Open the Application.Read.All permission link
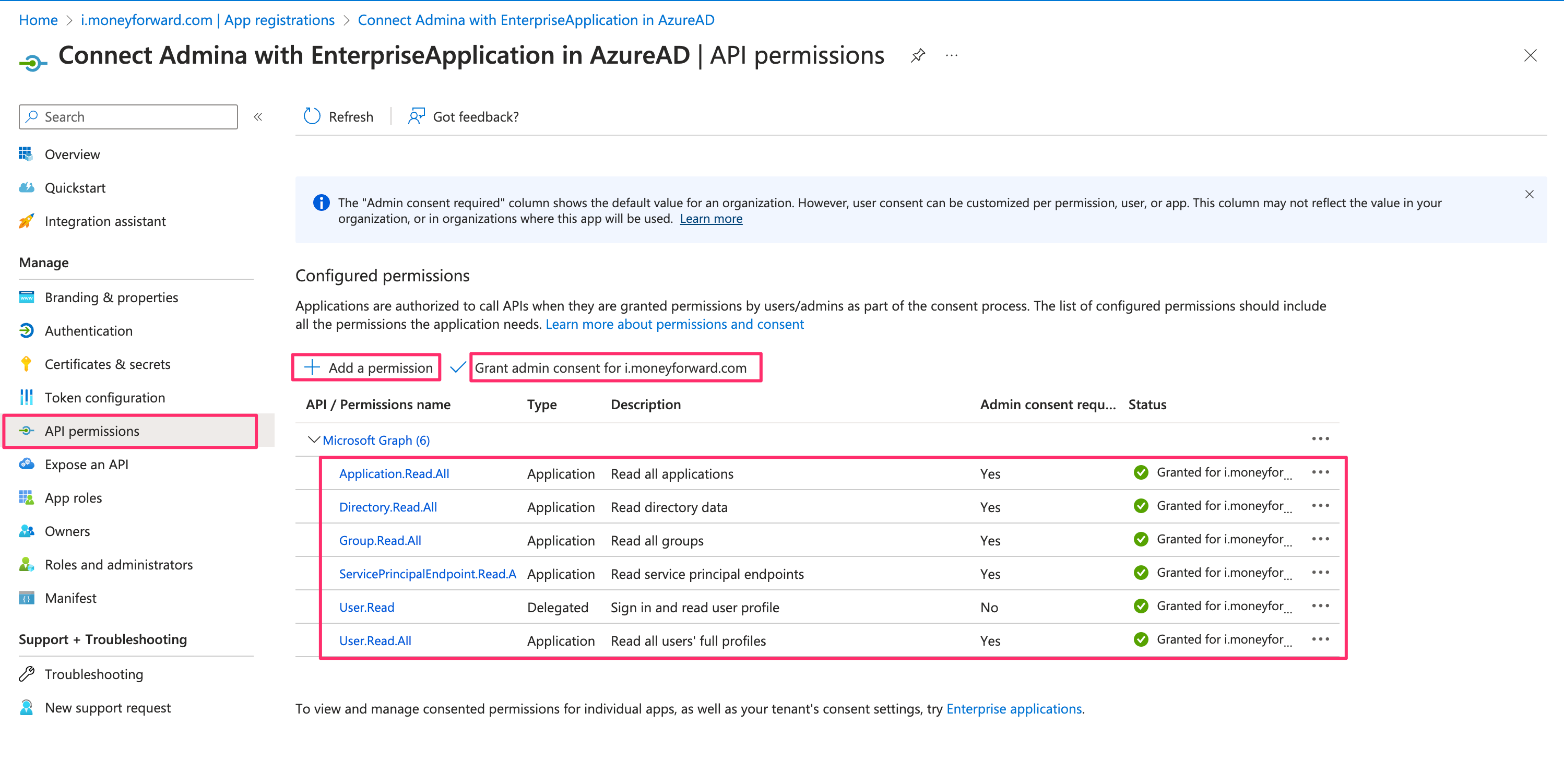Image resolution: width=1564 pixels, height=784 pixels. [394, 473]
